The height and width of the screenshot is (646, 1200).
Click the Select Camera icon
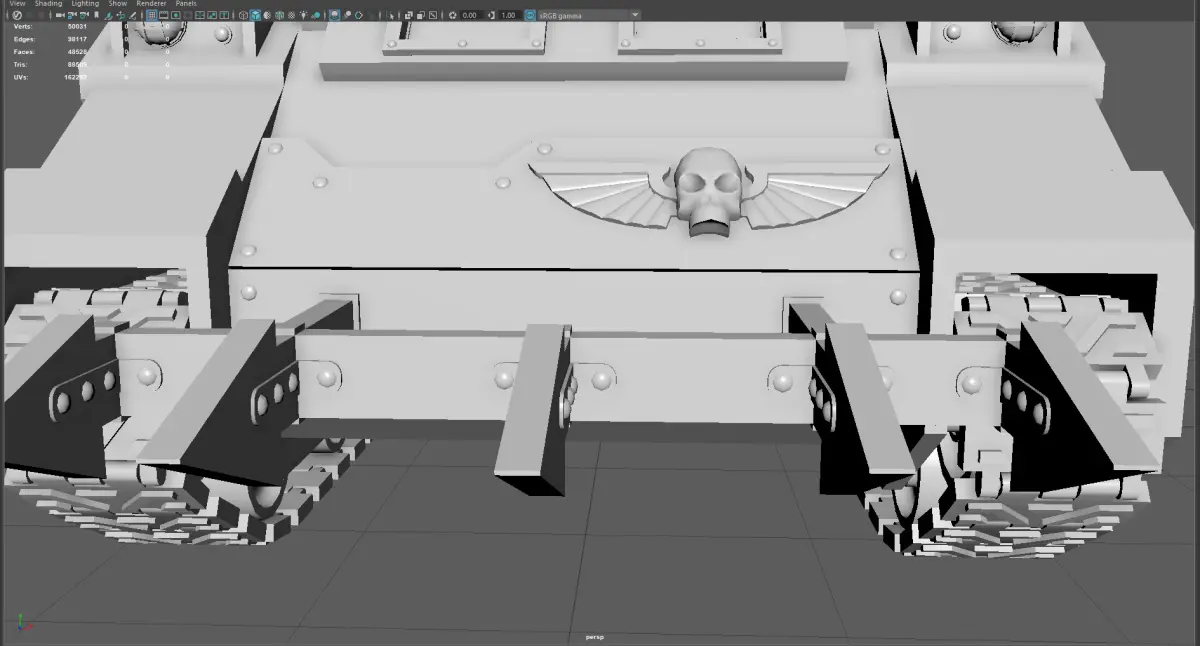60,15
